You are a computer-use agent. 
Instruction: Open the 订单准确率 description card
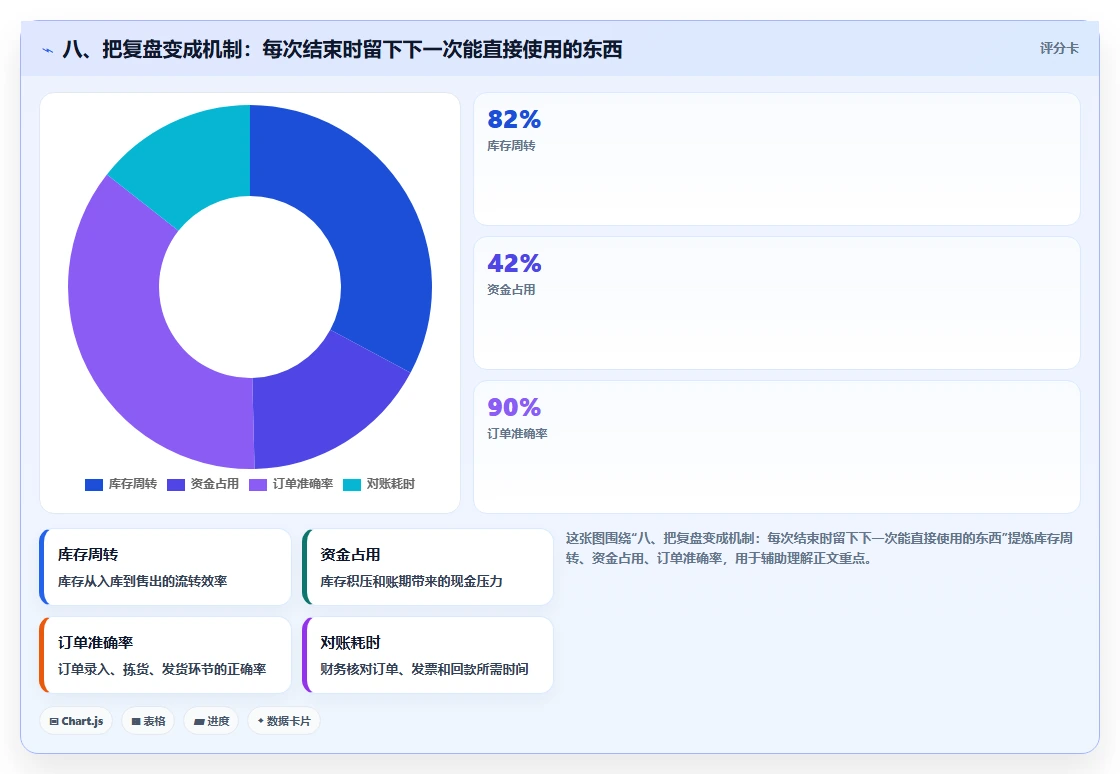(x=165, y=655)
